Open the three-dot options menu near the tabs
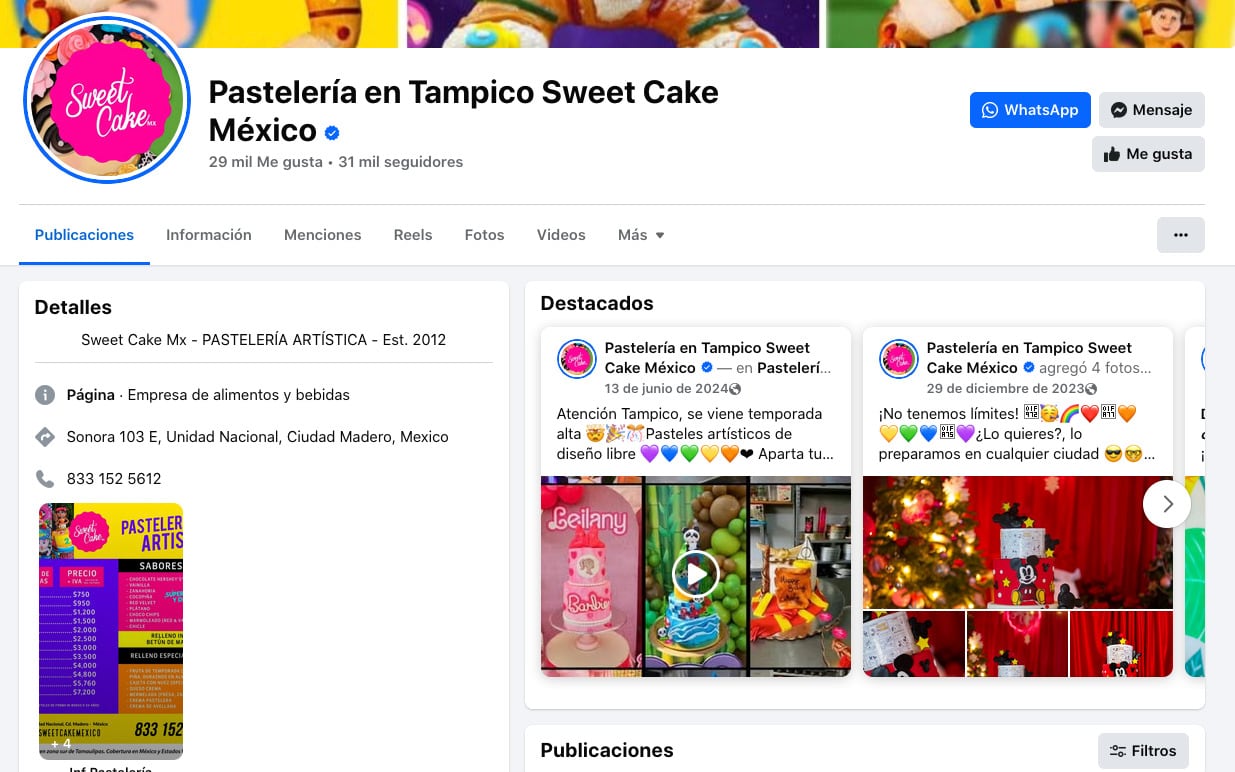 point(1180,234)
